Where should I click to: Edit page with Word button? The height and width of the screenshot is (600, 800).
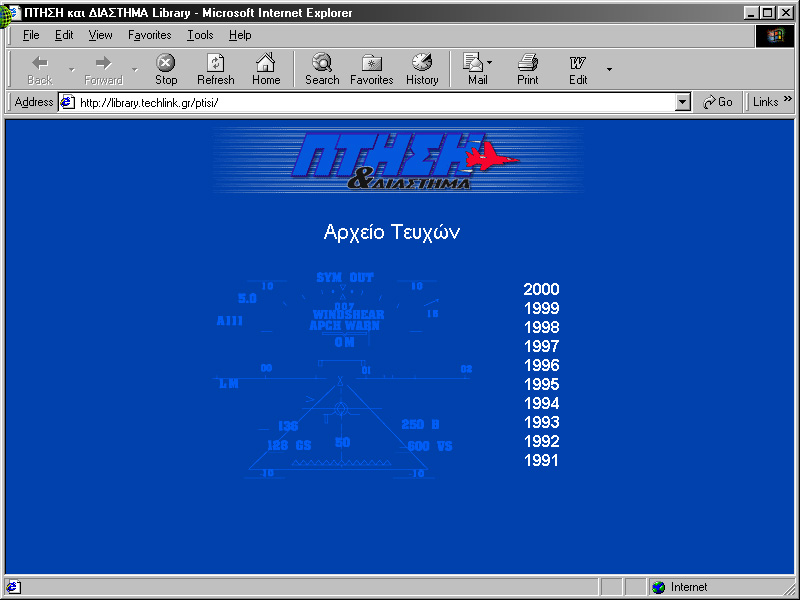click(x=578, y=69)
